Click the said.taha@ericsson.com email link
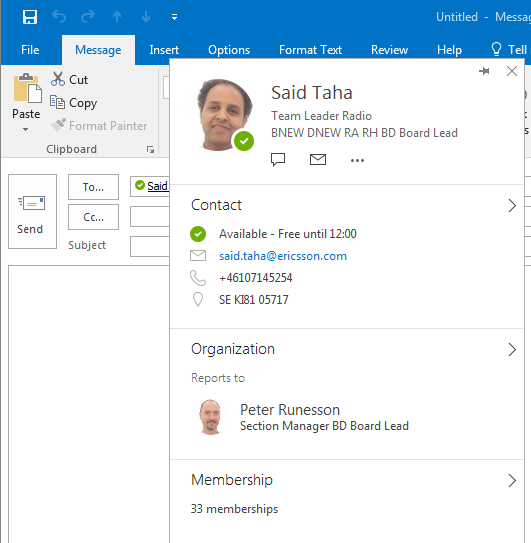This screenshot has height=543, width=531. tap(283, 256)
